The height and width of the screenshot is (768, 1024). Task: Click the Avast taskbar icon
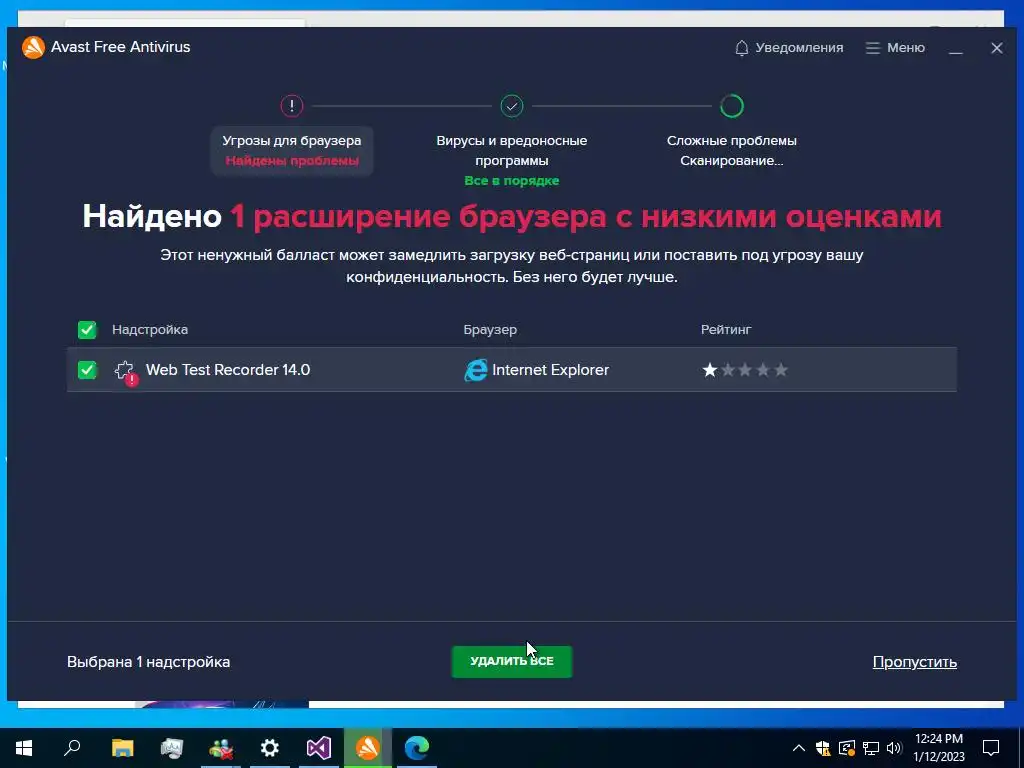[368, 748]
